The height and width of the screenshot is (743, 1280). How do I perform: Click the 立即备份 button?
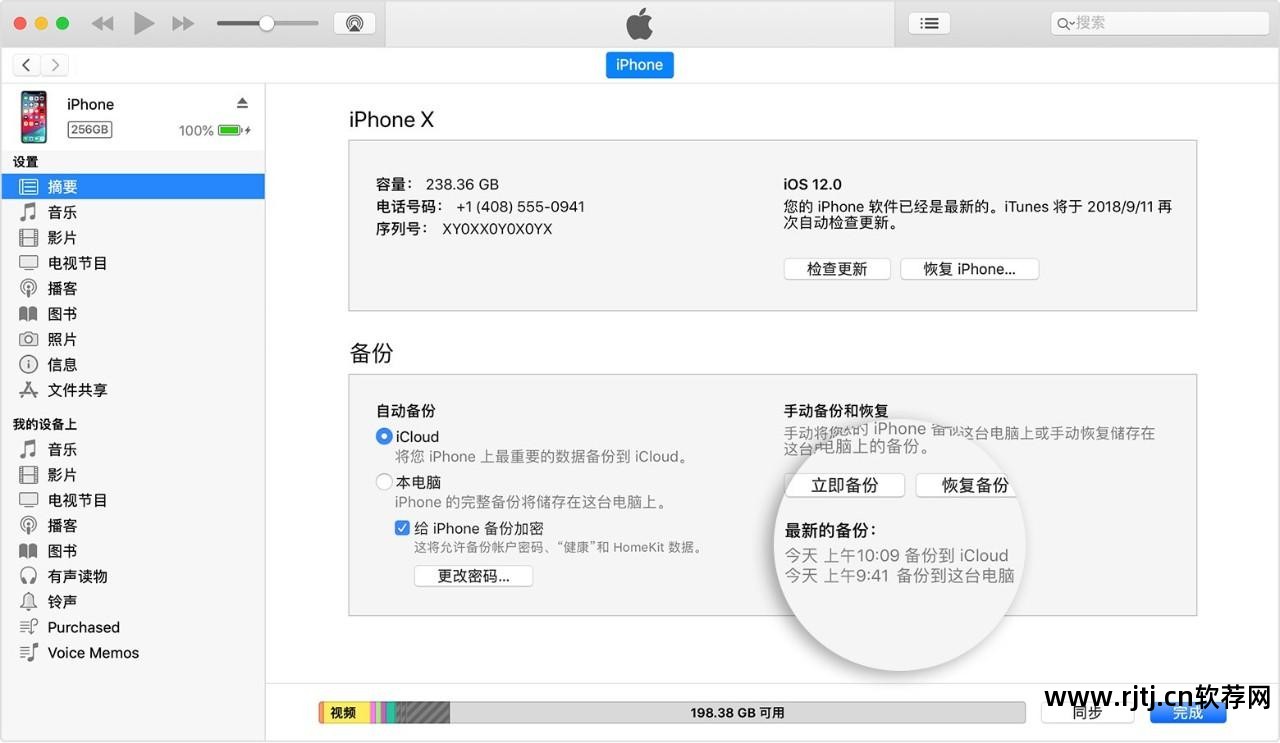point(845,485)
